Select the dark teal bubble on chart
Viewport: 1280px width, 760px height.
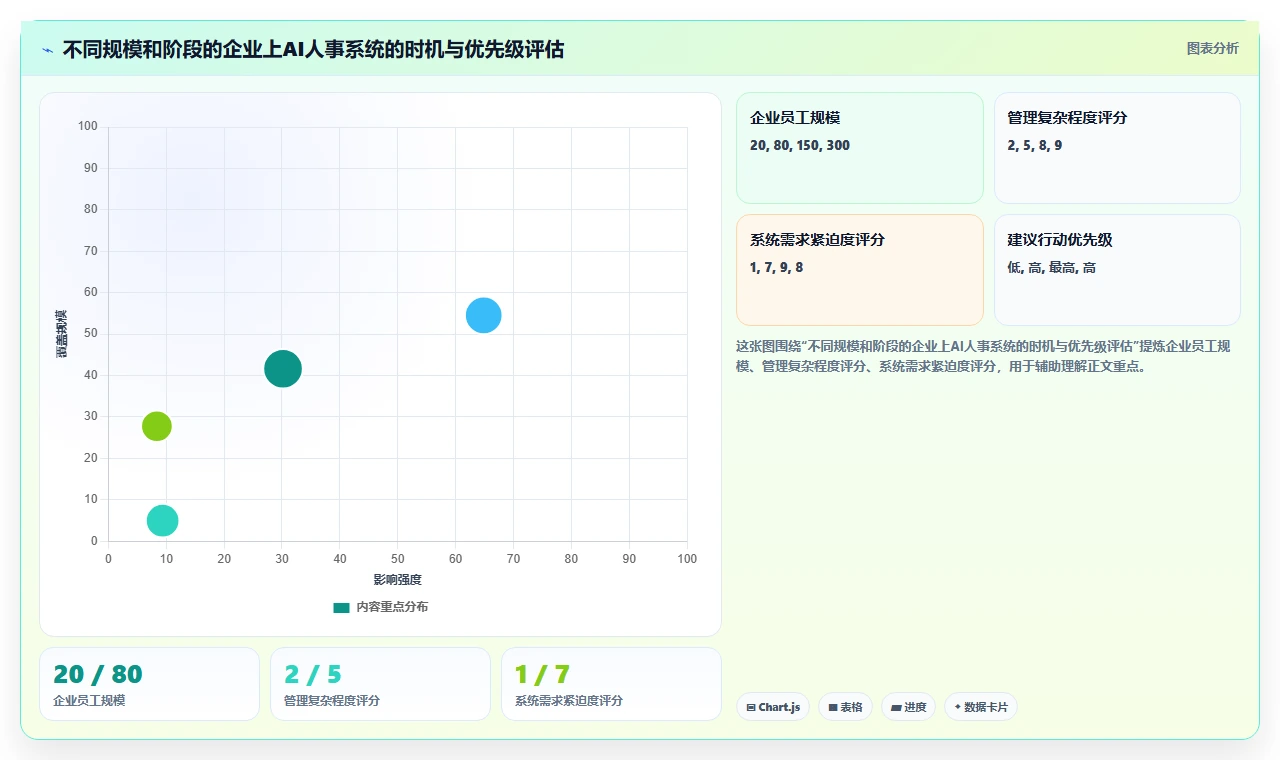(283, 369)
